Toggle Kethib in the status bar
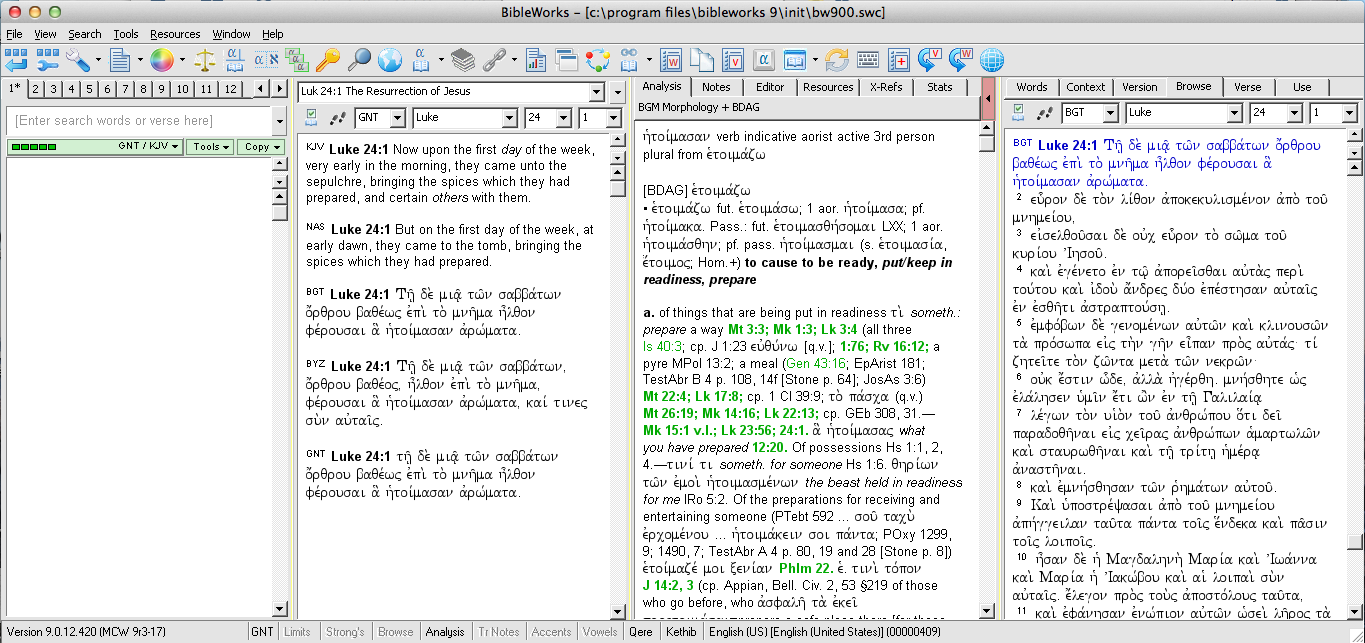The height and width of the screenshot is (643, 1365). click(681, 632)
